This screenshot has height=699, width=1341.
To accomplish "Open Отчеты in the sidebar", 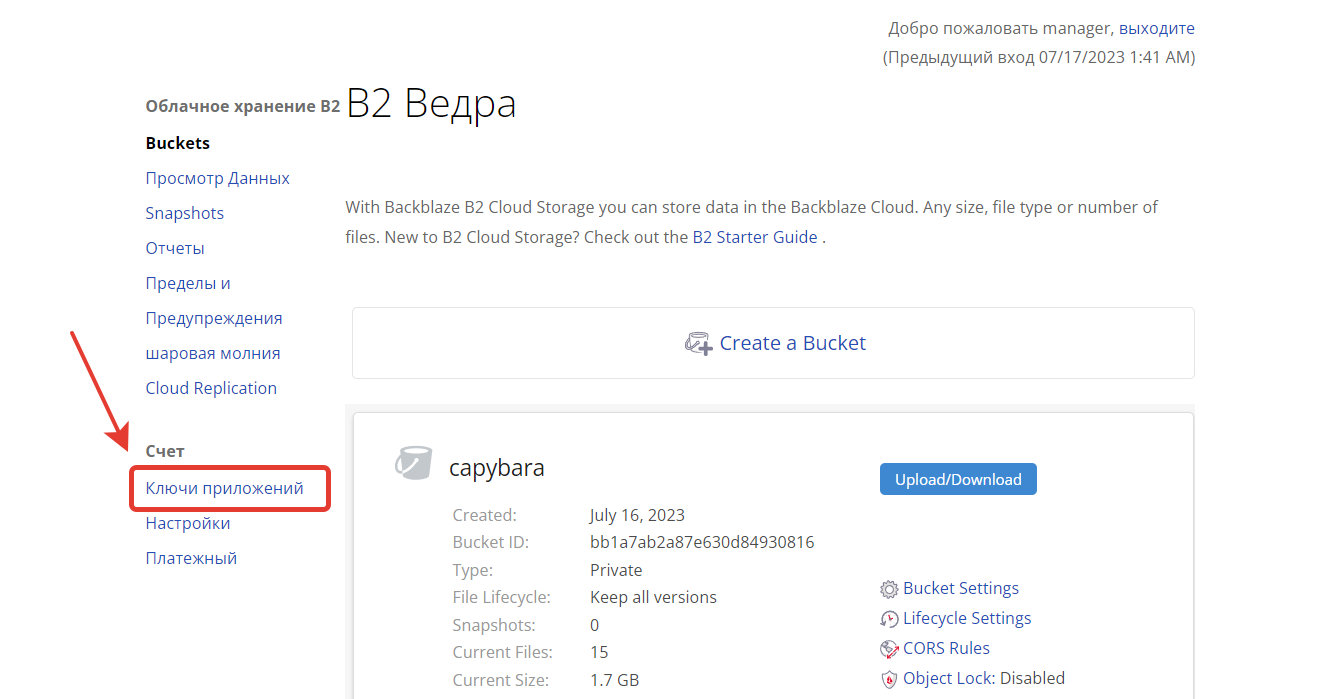I will tap(175, 248).
